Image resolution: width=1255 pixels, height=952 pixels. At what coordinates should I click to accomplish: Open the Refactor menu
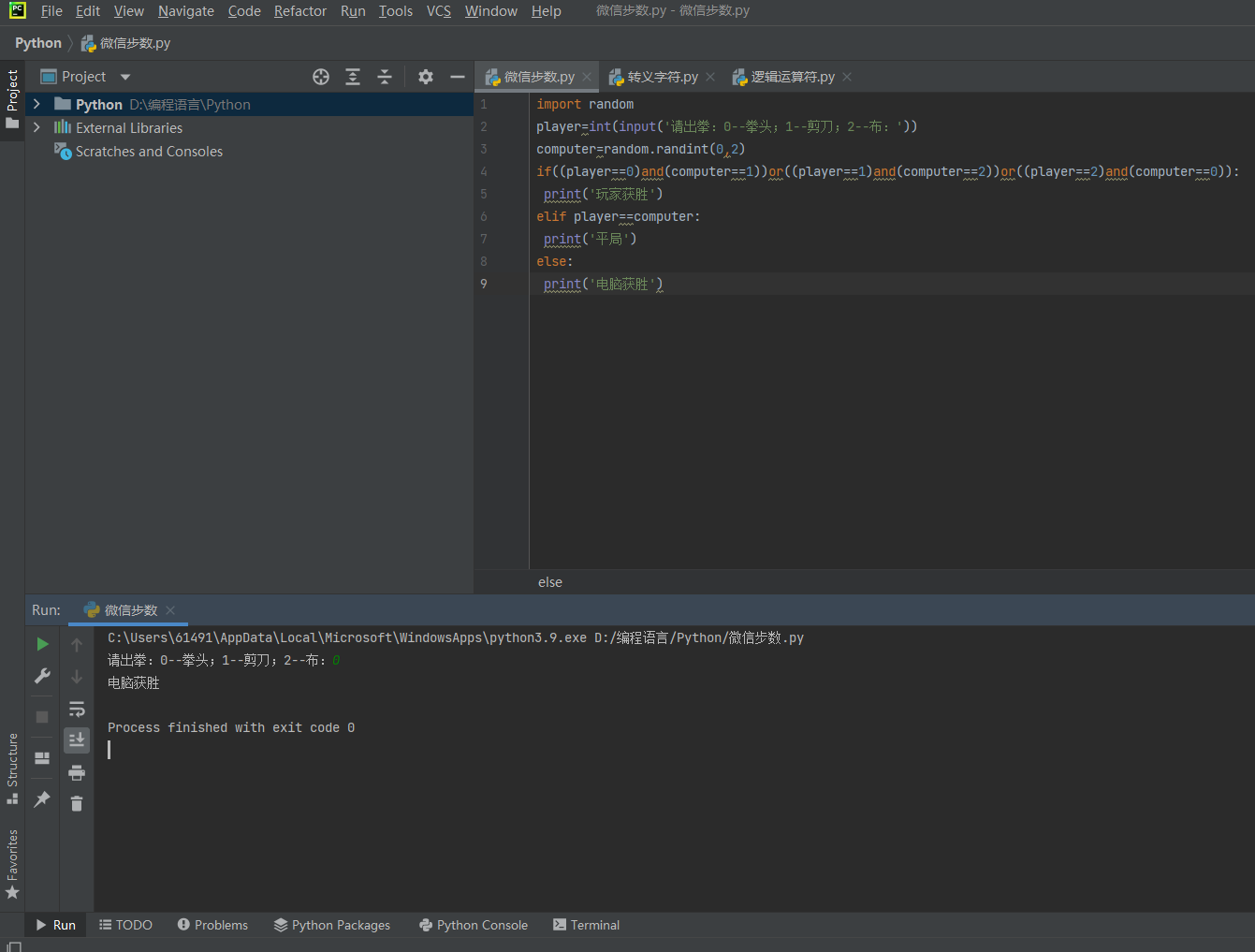click(x=300, y=11)
